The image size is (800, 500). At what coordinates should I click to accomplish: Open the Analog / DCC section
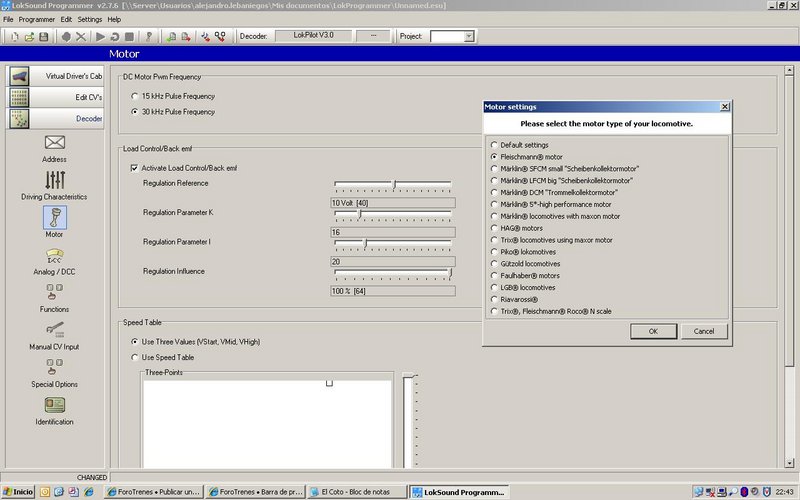[x=55, y=261]
